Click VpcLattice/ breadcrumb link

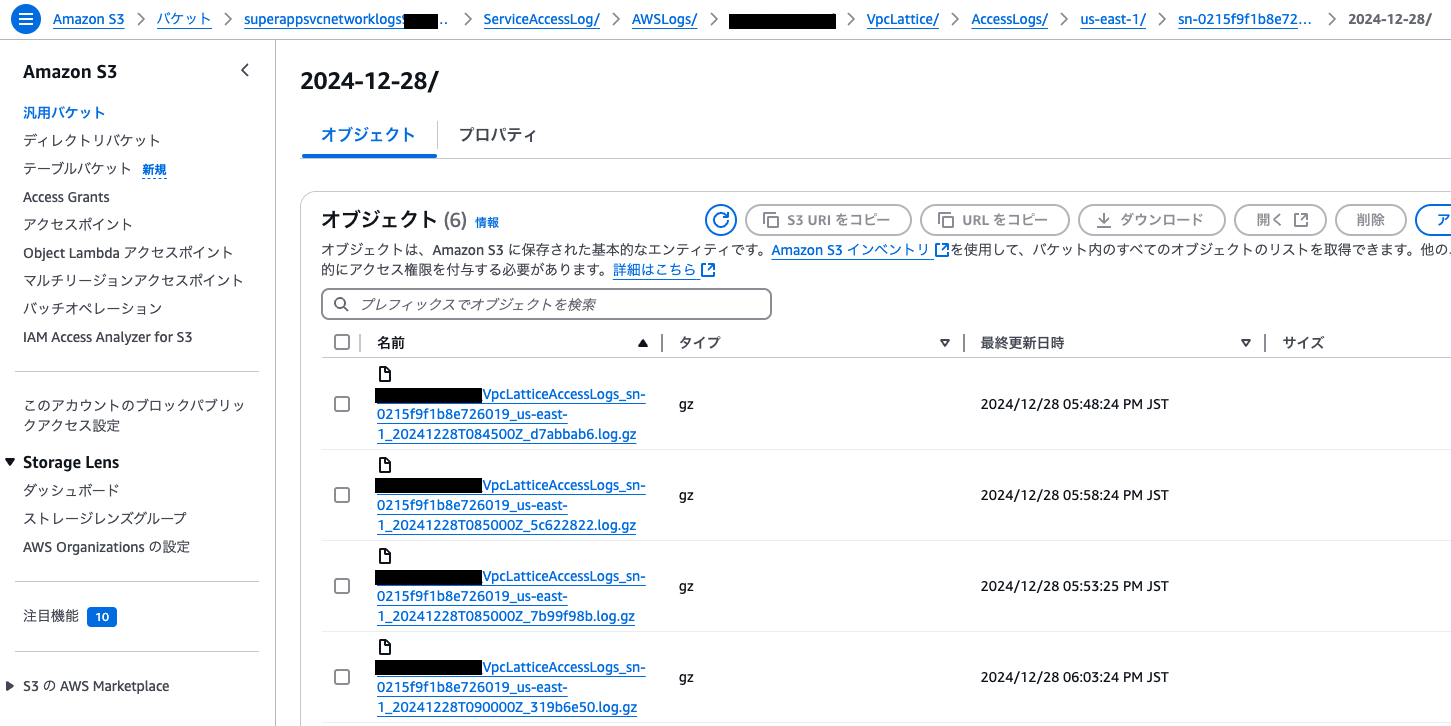tap(903, 19)
